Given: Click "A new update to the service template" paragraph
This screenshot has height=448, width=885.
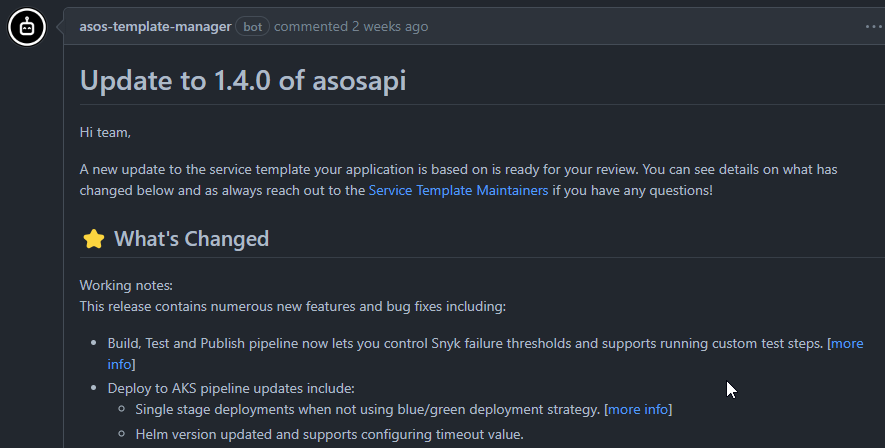Looking at the screenshot, I should (458, 180).
